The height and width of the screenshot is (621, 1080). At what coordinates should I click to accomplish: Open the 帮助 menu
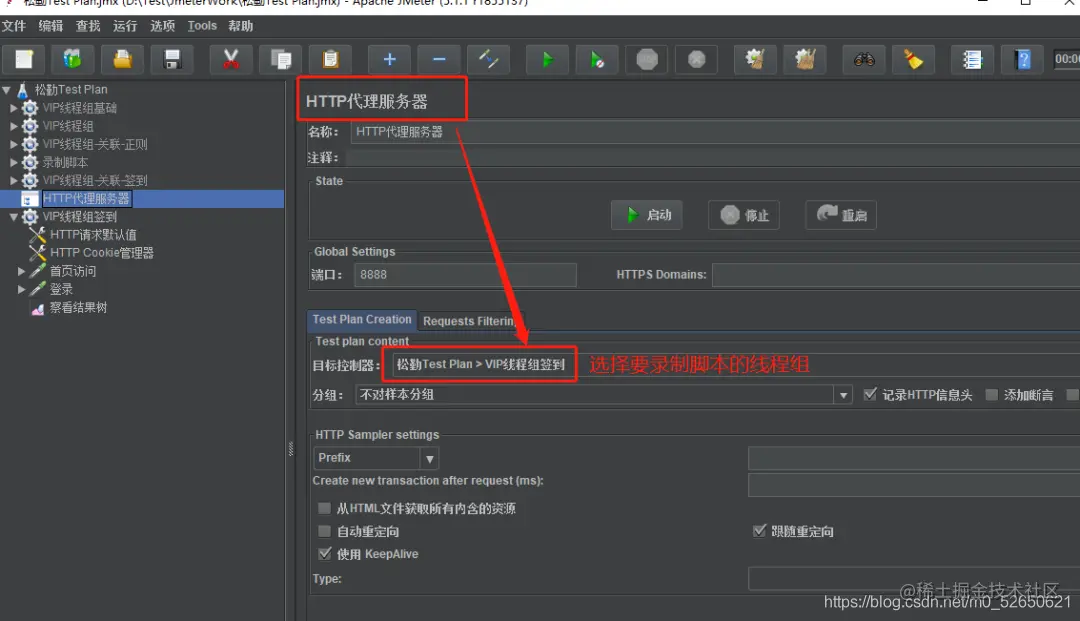tap(240, 26)
